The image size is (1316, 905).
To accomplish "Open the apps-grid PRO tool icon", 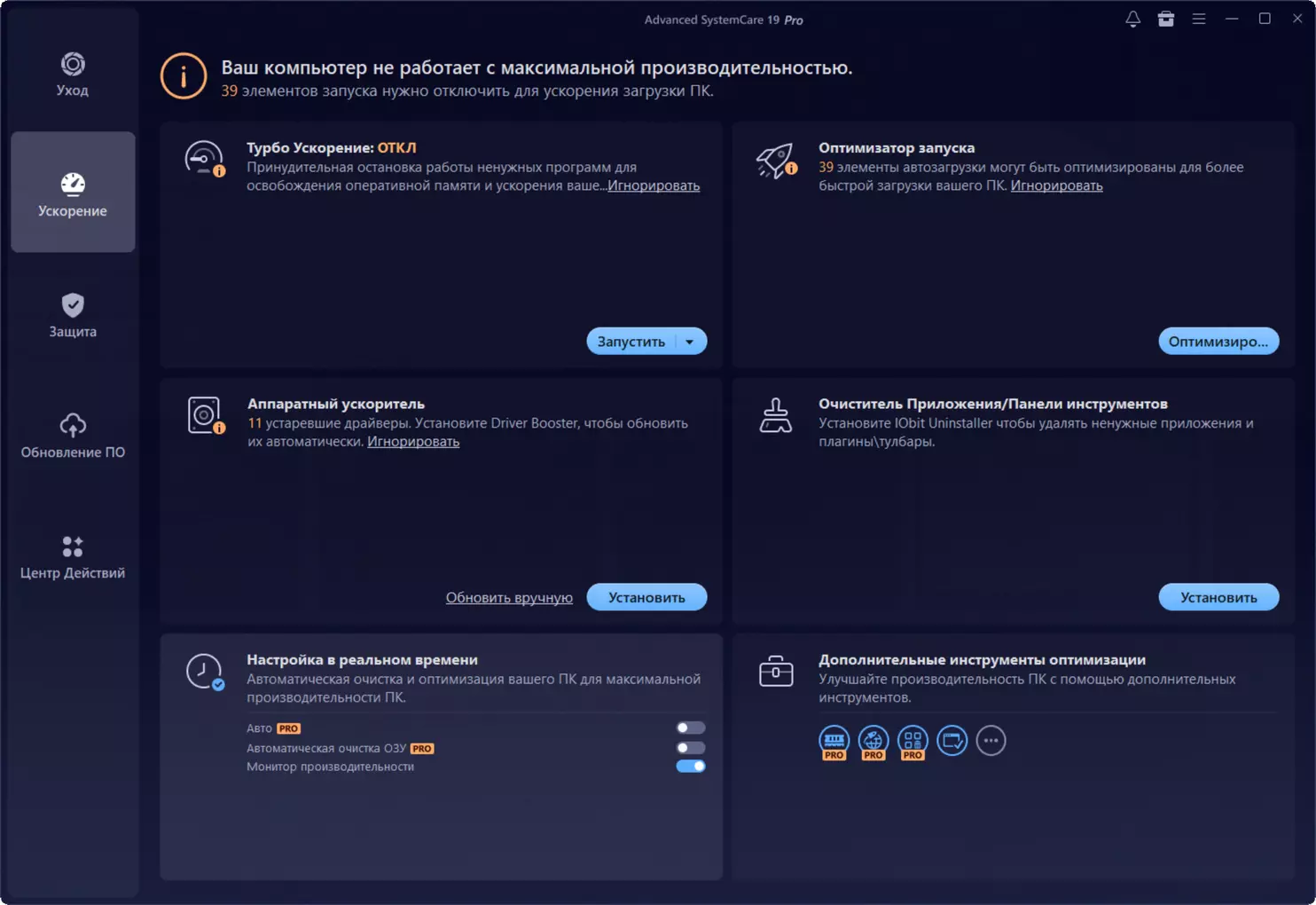I will pos(913,742).
